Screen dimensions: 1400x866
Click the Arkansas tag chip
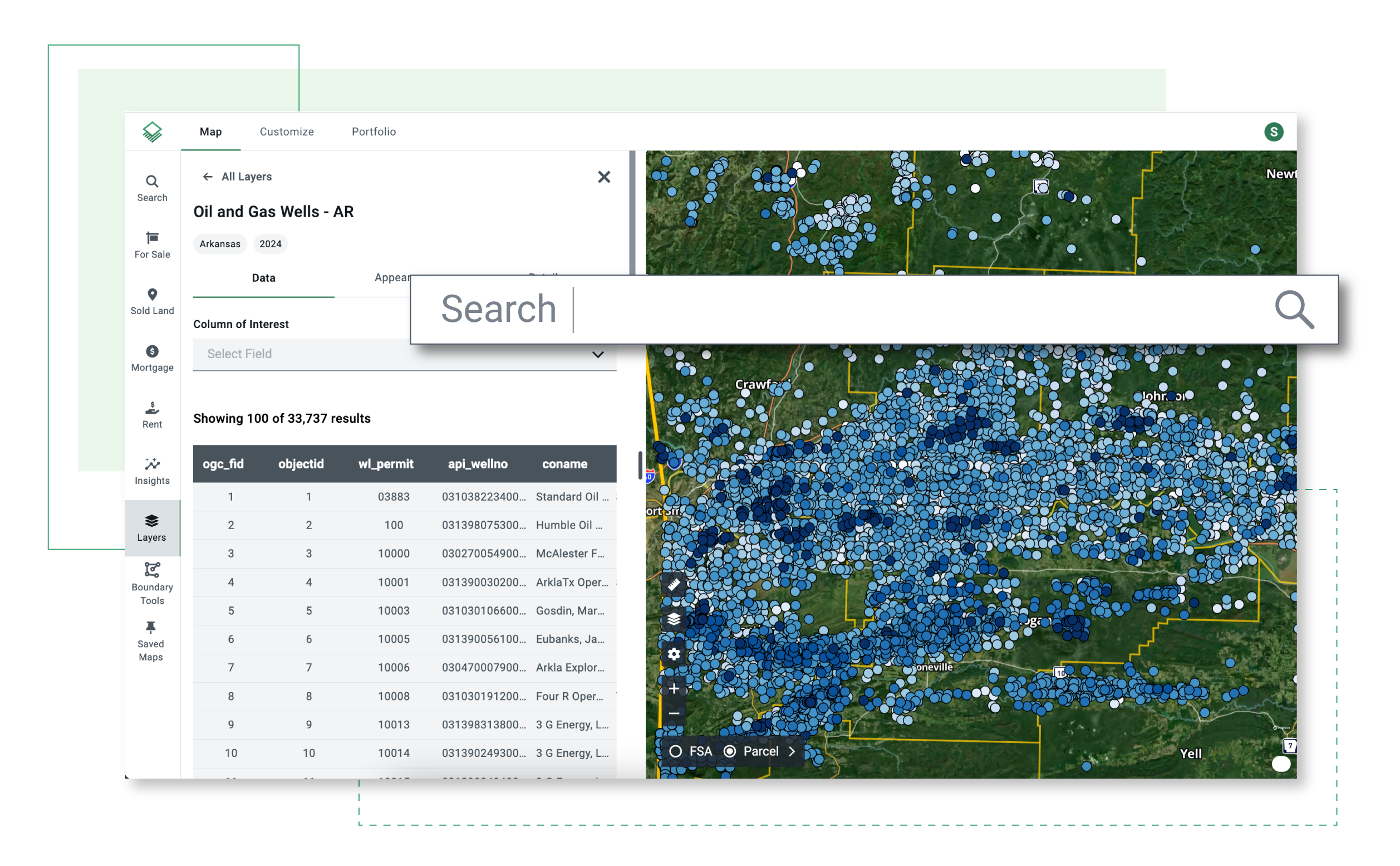click(220, 244)
